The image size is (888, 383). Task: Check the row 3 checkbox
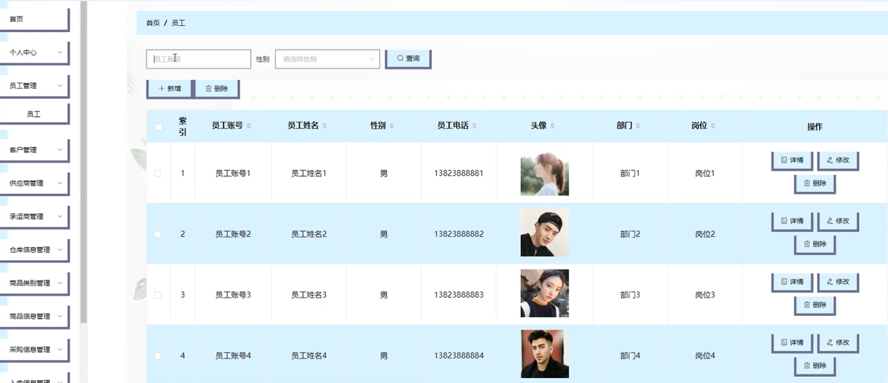tap(158, 295)
